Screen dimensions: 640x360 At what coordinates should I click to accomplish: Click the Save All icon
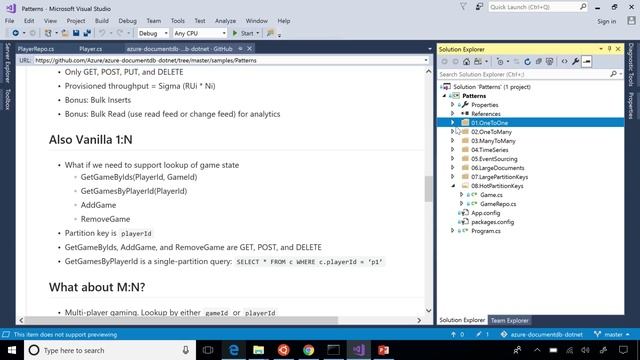[87, 33]
